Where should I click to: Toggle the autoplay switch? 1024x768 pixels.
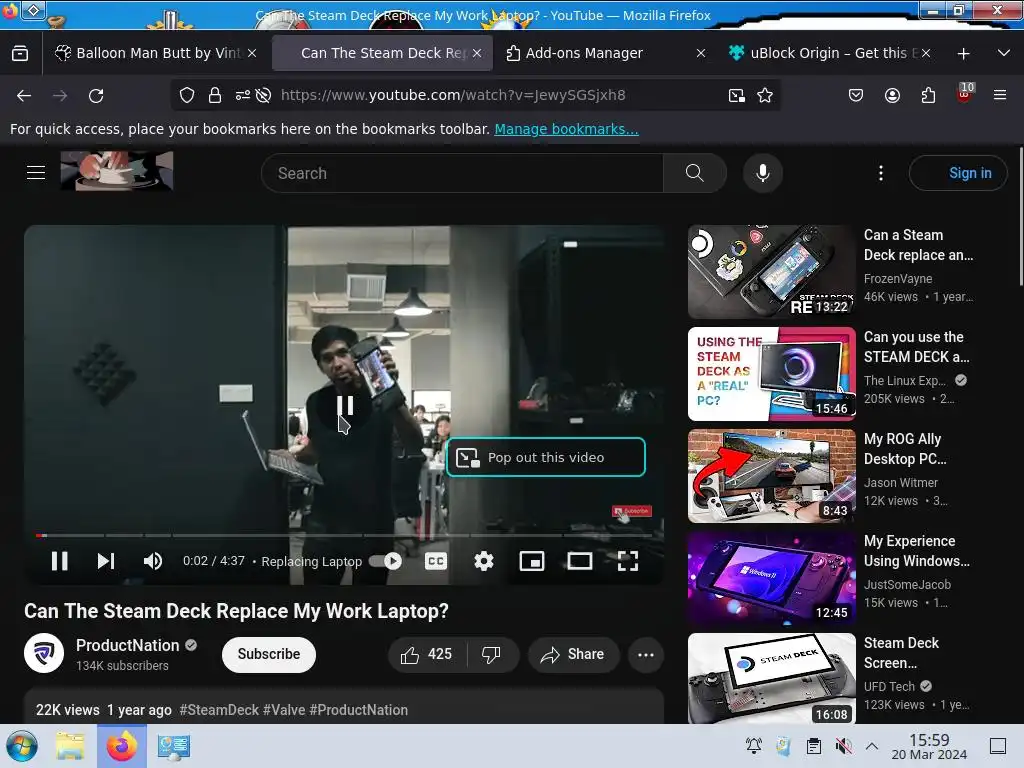point(385,561)
